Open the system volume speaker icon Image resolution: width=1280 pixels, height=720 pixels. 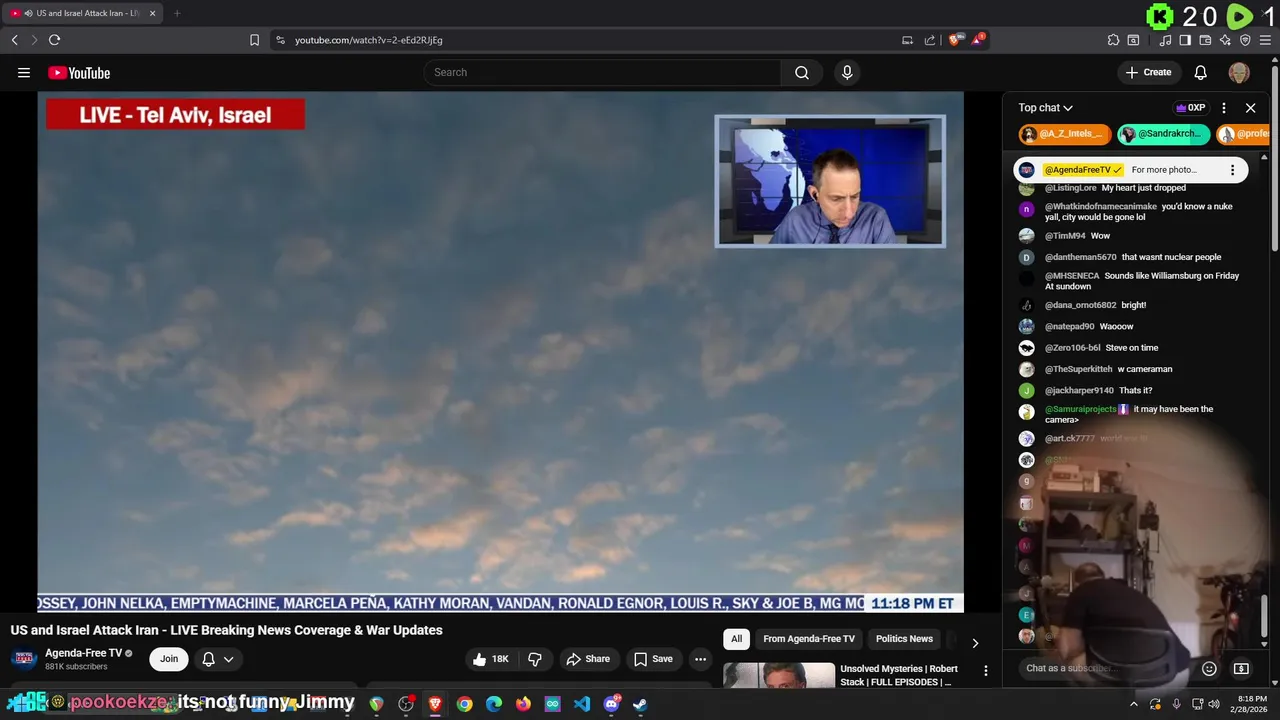1214,704
